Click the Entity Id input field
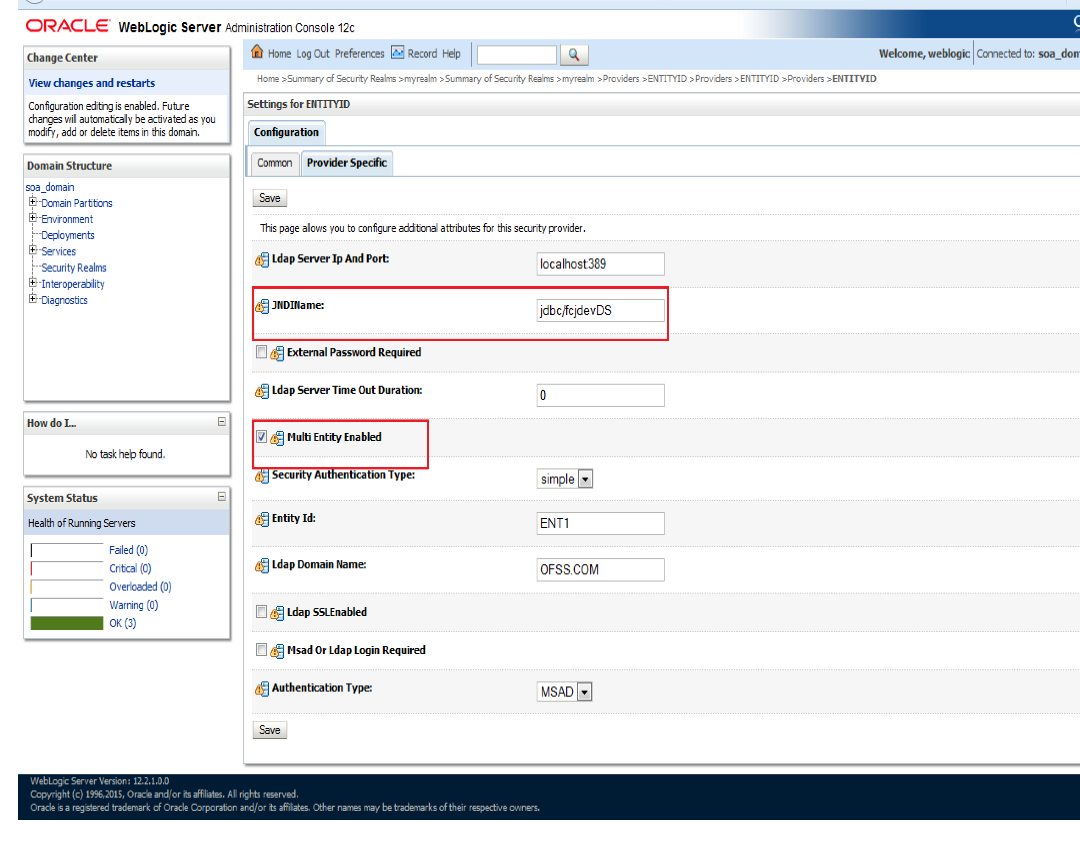The height and width of the screenshot is (845, 1080). [601, 523]
